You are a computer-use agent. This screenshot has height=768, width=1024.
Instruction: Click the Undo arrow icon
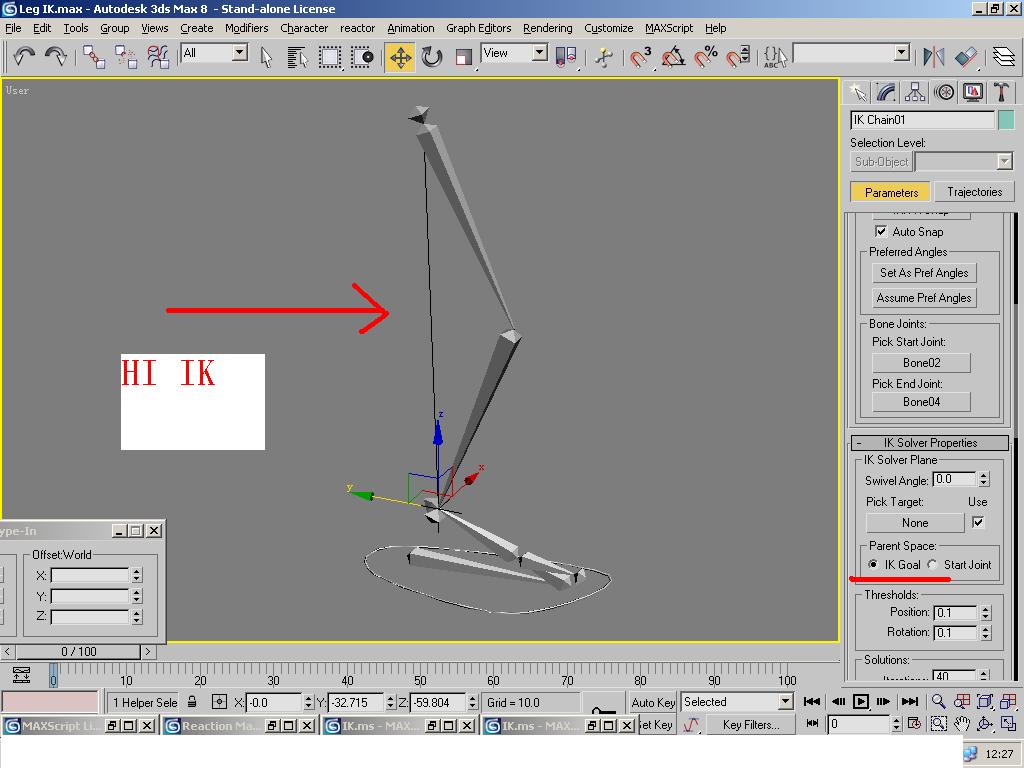click(24, 57)
